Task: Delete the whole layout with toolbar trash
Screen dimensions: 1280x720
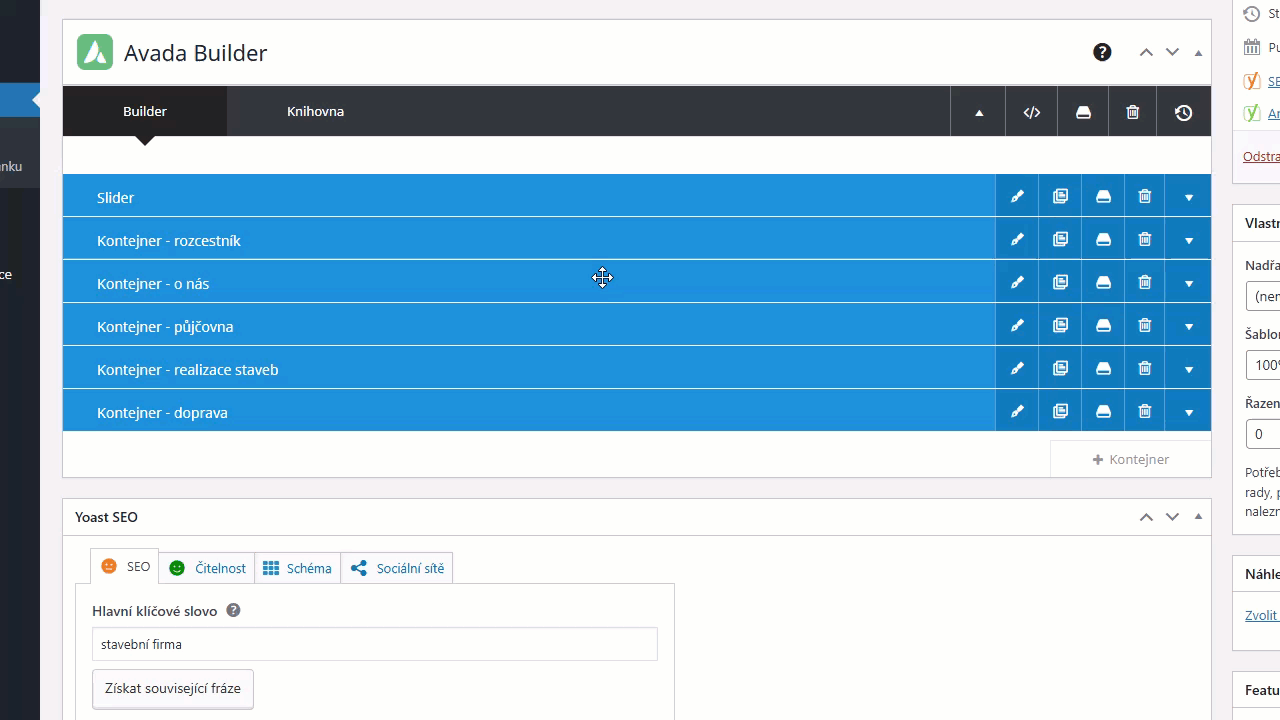Action: point(1133,112)
